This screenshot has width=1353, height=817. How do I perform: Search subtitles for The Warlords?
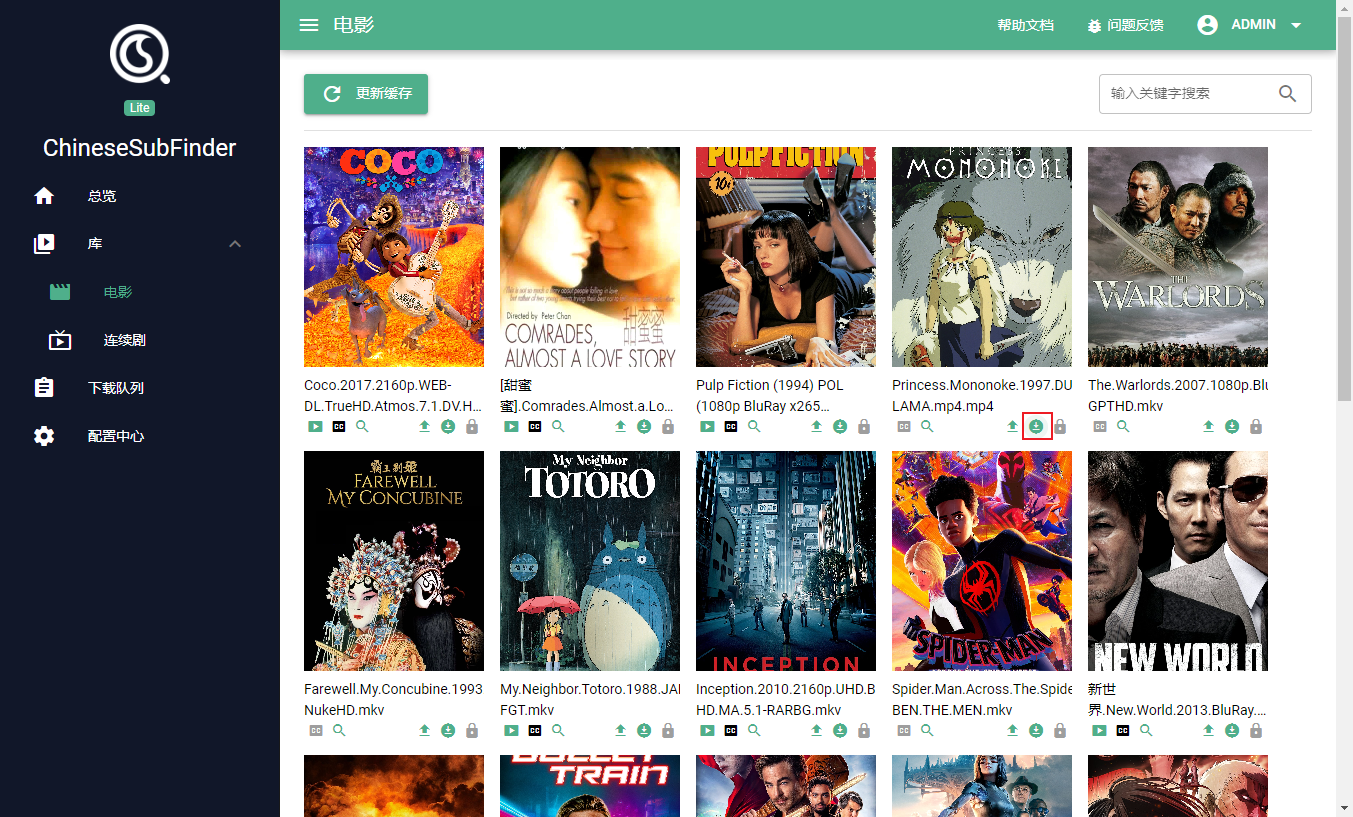tap(1124, 426)
